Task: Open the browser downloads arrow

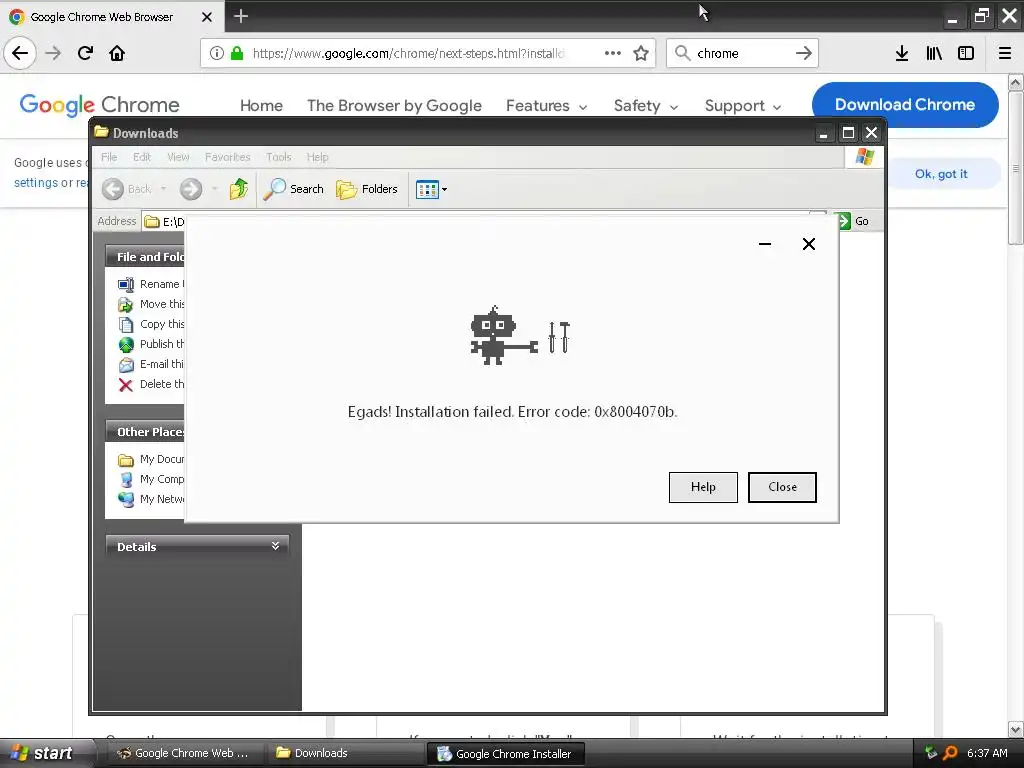Action: (x=902, y=53)
